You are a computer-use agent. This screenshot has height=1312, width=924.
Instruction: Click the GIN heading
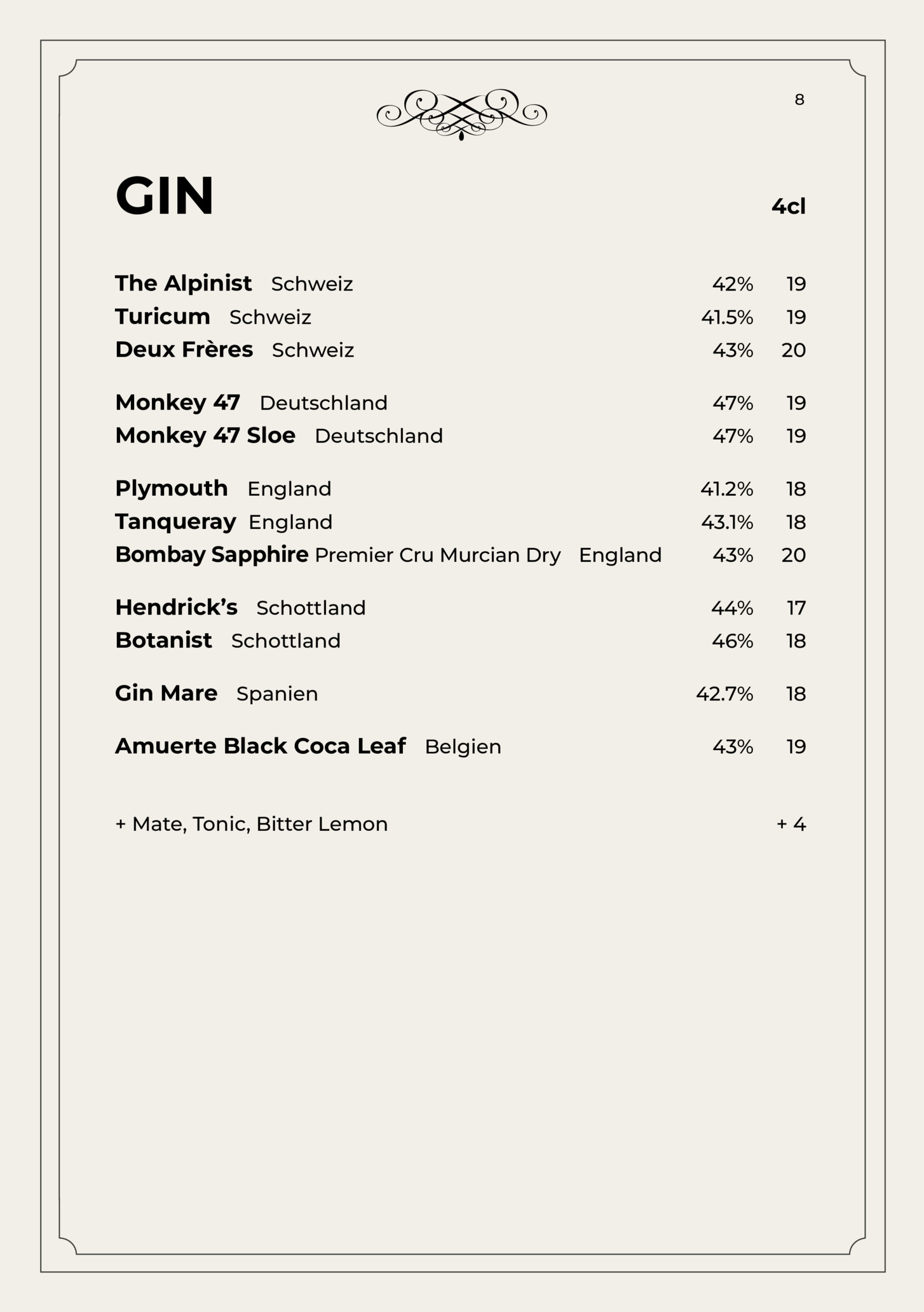coord(165,196)
